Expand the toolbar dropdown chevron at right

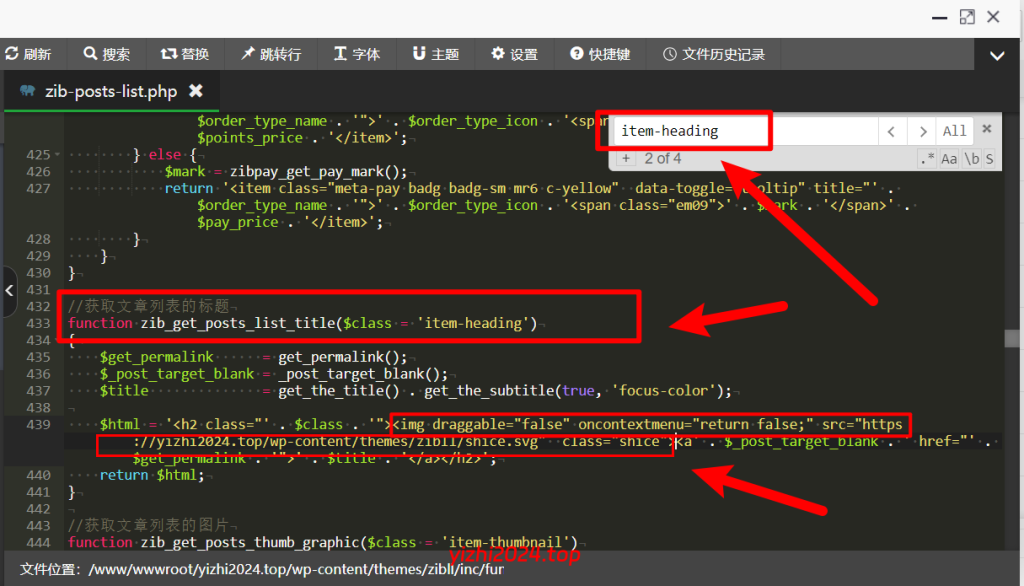[997, 56]
